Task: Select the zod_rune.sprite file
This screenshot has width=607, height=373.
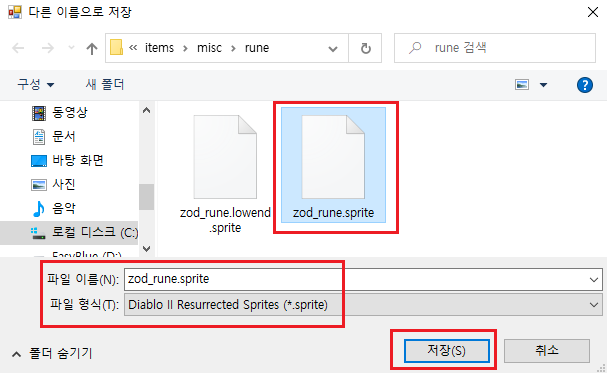Action: coord(333,165)
